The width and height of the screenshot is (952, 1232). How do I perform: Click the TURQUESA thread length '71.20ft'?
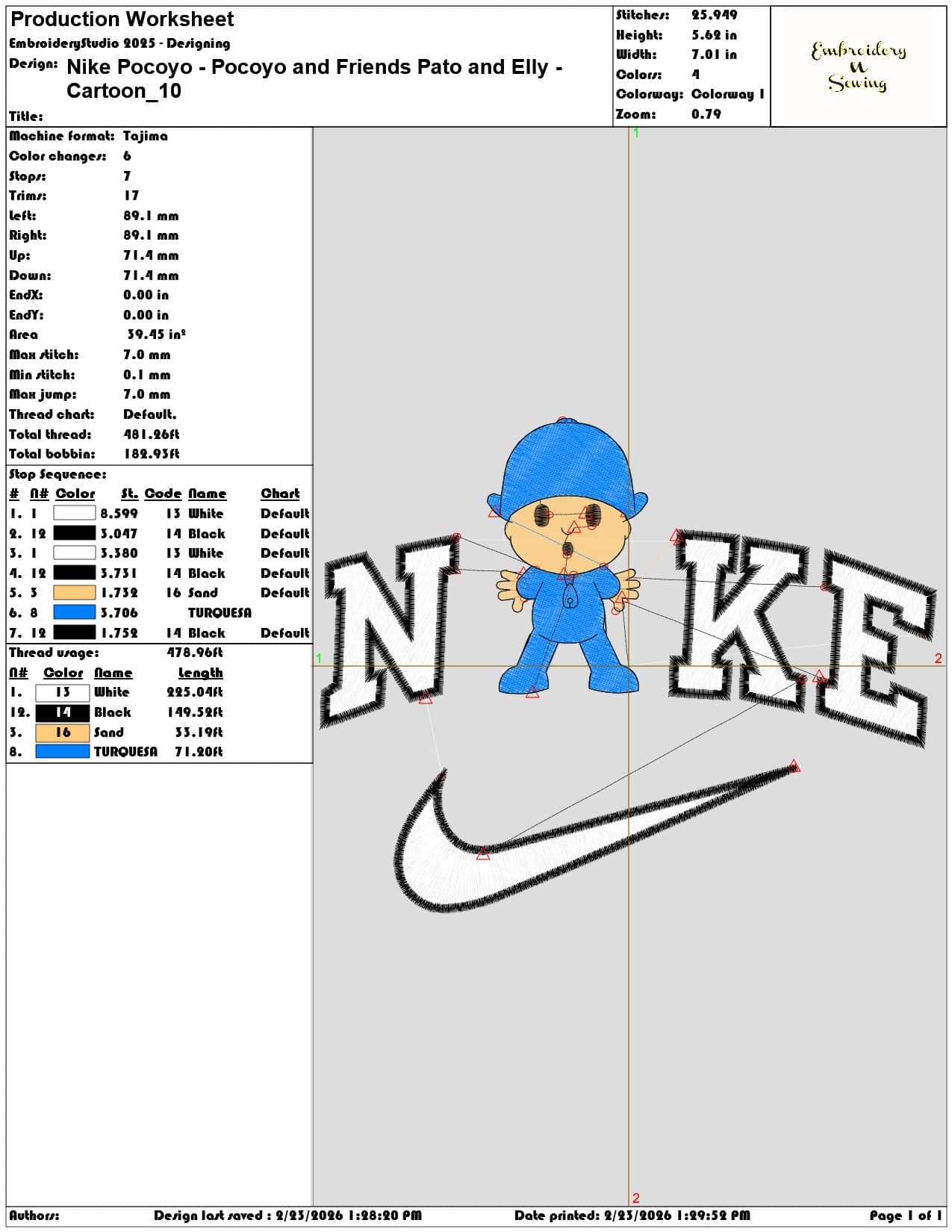pyautogui.click(x=198, y=752)
